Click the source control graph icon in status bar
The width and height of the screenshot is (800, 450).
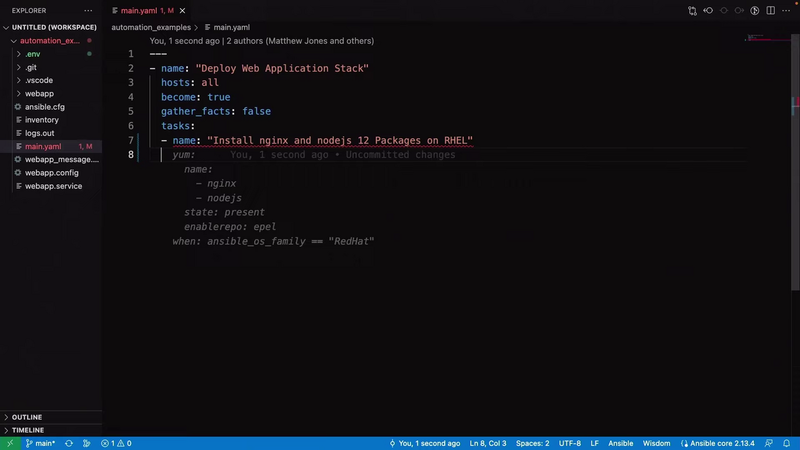(x=86, y=443)
